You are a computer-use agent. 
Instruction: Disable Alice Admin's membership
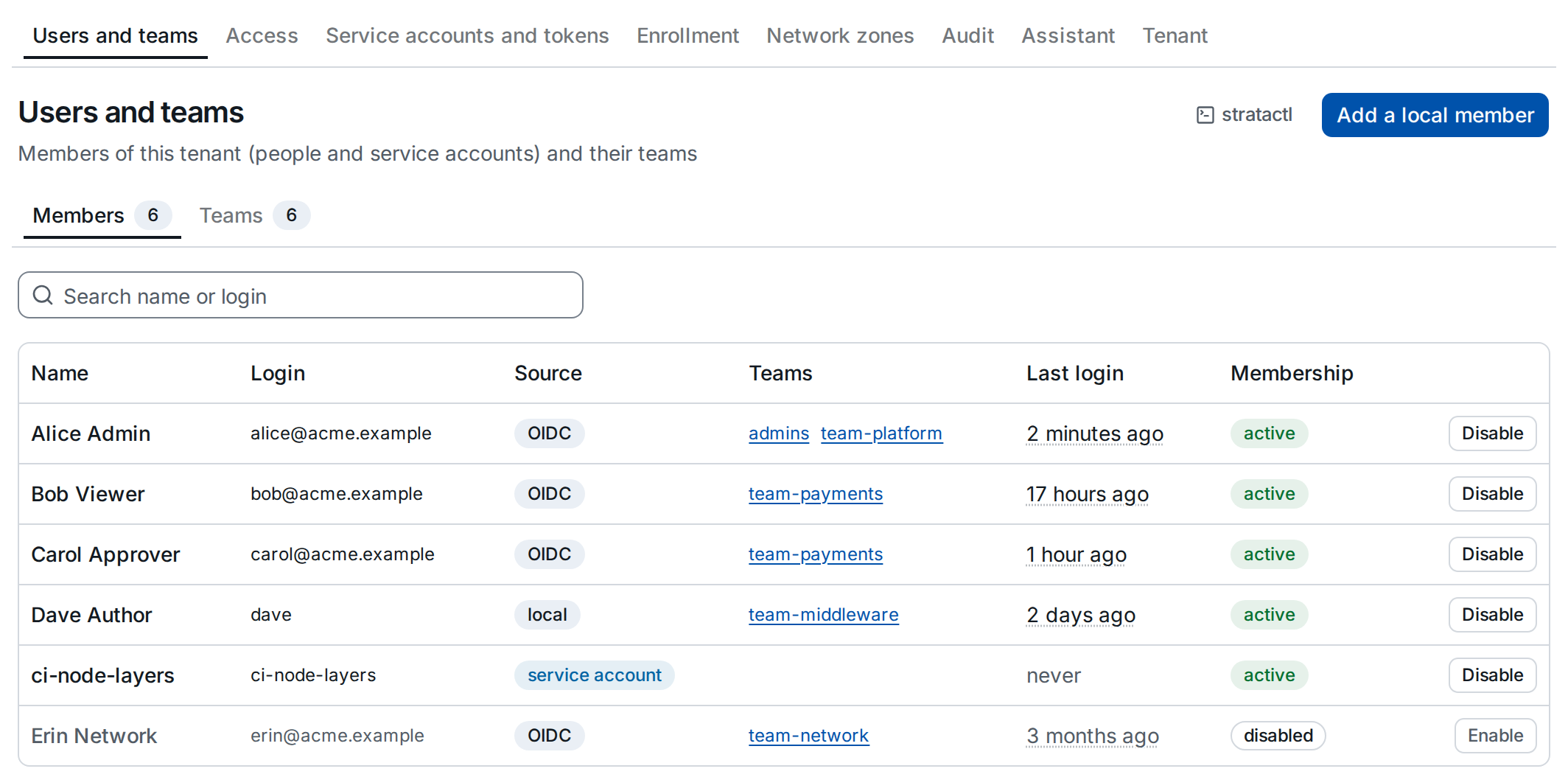click(x=1492, y=433)
